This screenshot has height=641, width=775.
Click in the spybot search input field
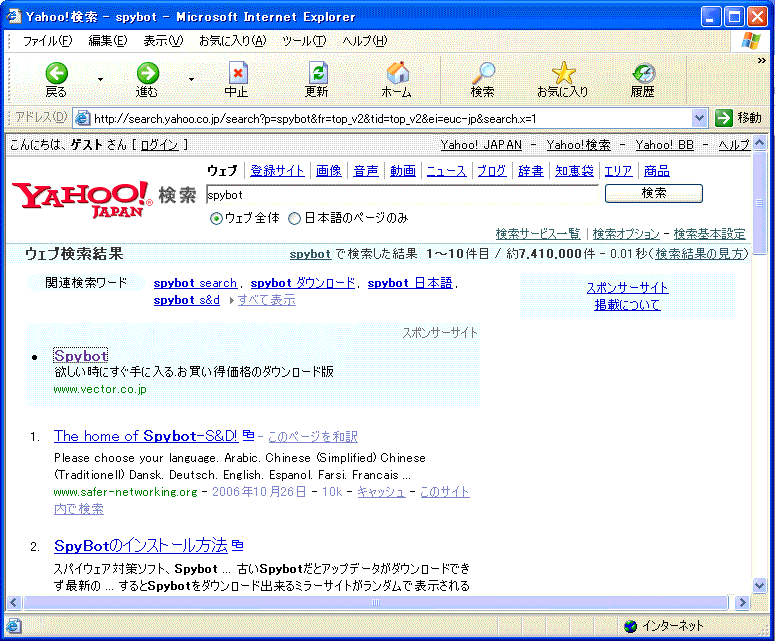pyautogui.click(x=402, y=194)
